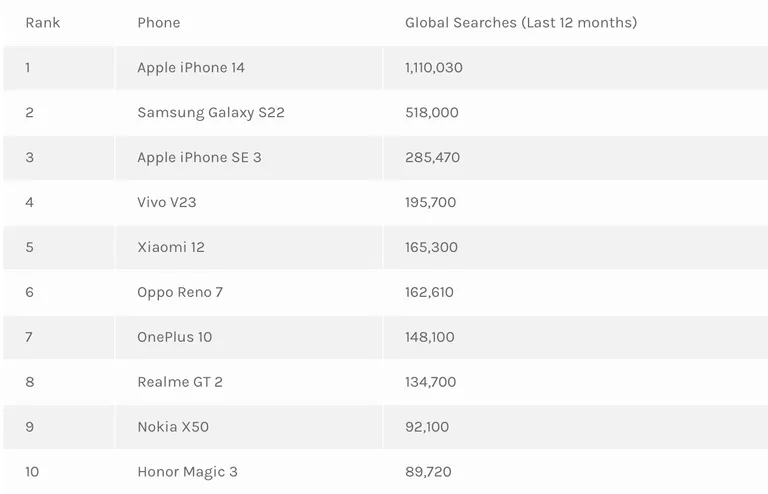Click the 1,110,030 search count value
Screen dimensions: 768x494
(433, 68)
